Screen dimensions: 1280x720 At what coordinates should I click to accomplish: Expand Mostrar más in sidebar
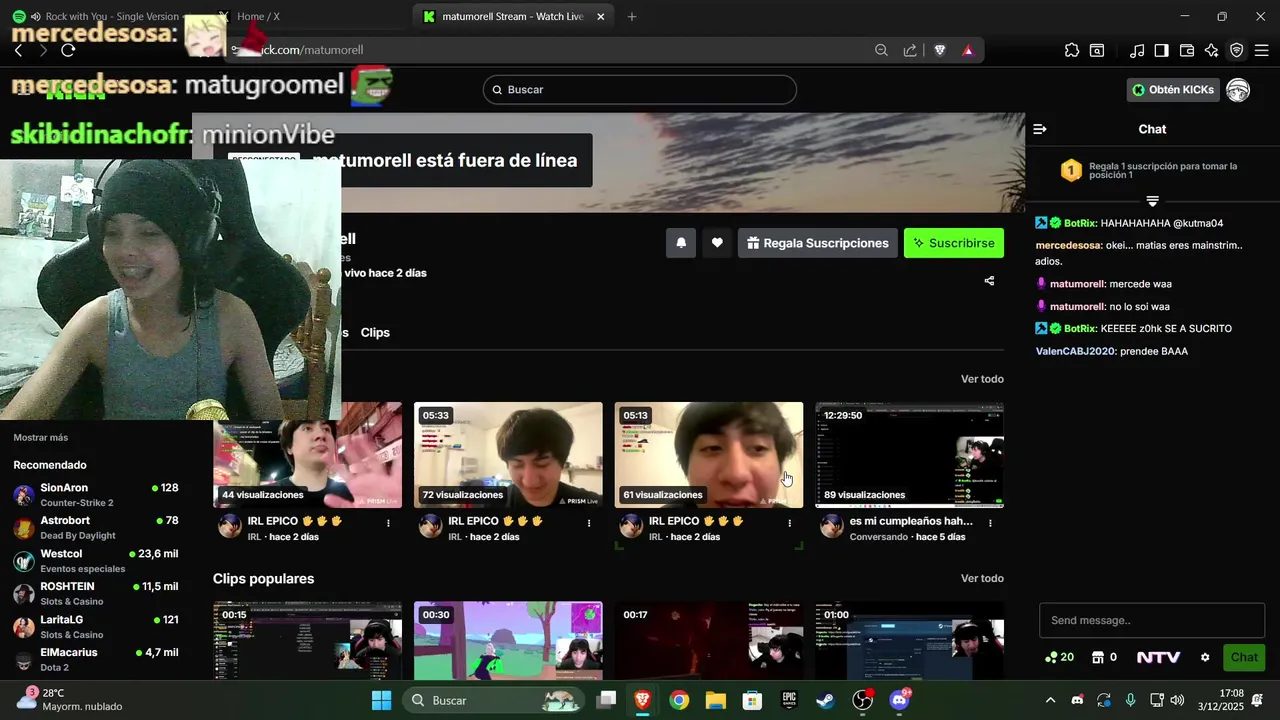click(x=41, y=437)
